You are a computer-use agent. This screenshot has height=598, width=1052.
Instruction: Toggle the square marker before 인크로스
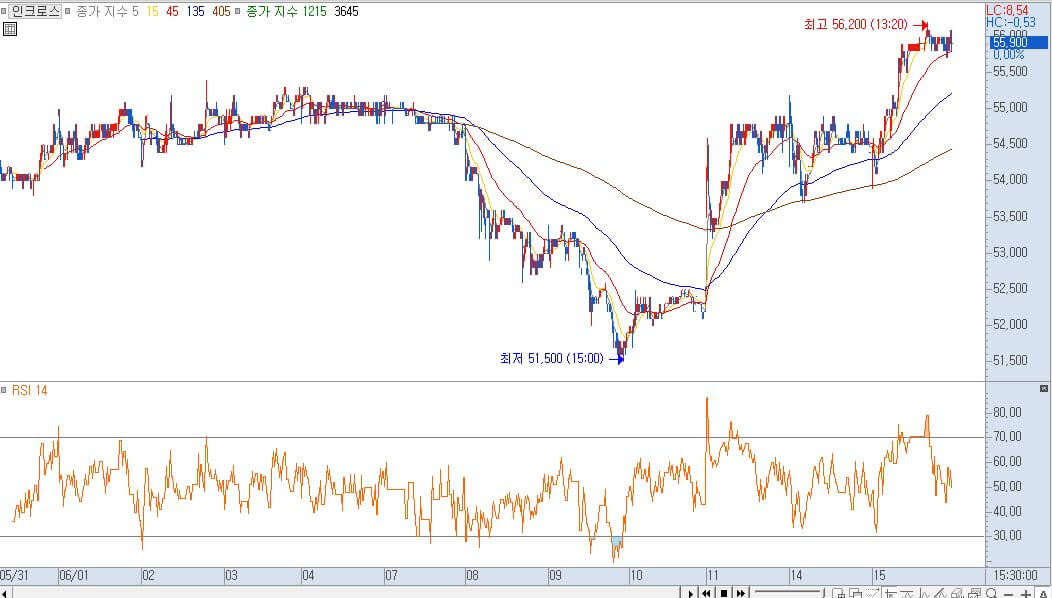click(x=4, y=11)
